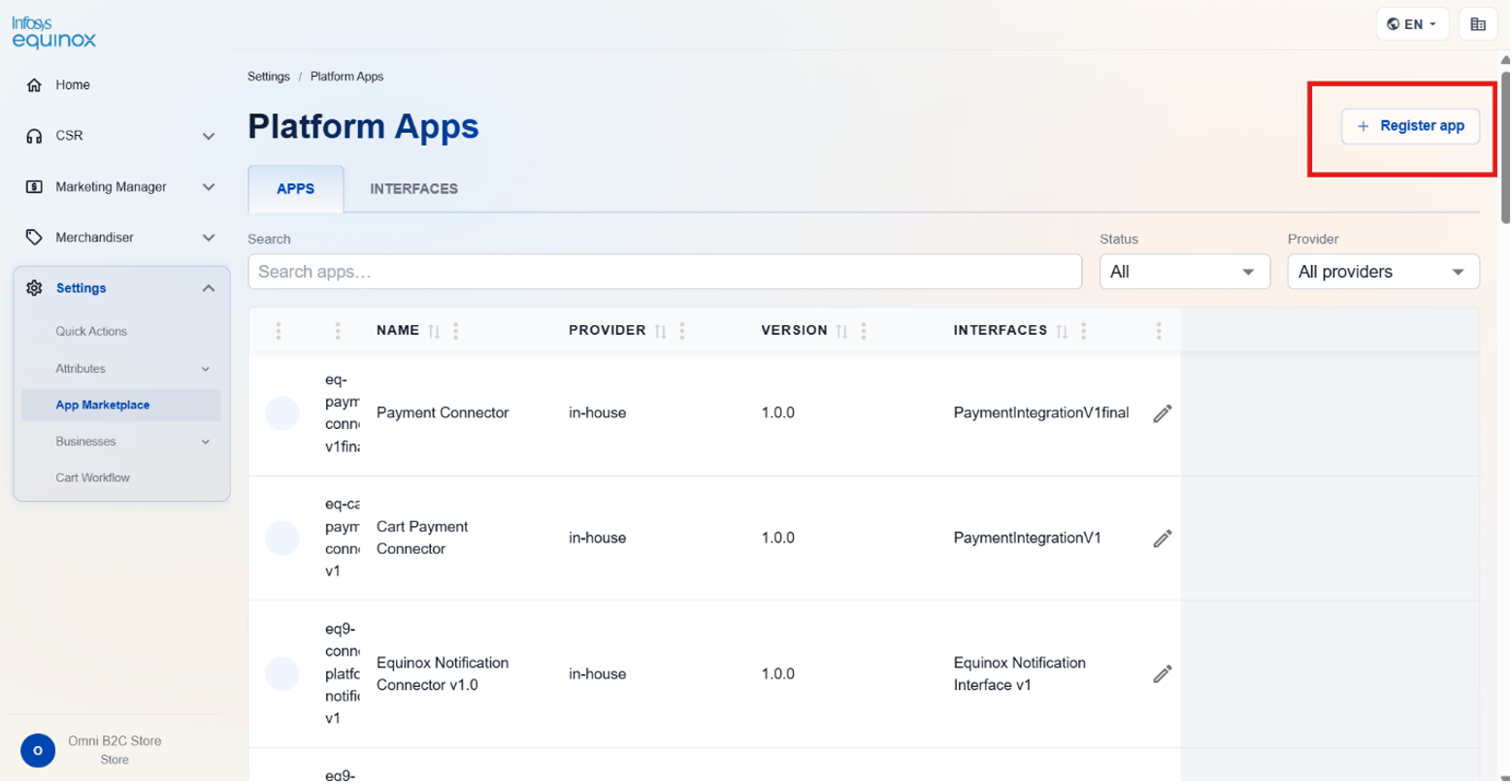Click the Infosys Equinox logo

(x=54, y=32)
